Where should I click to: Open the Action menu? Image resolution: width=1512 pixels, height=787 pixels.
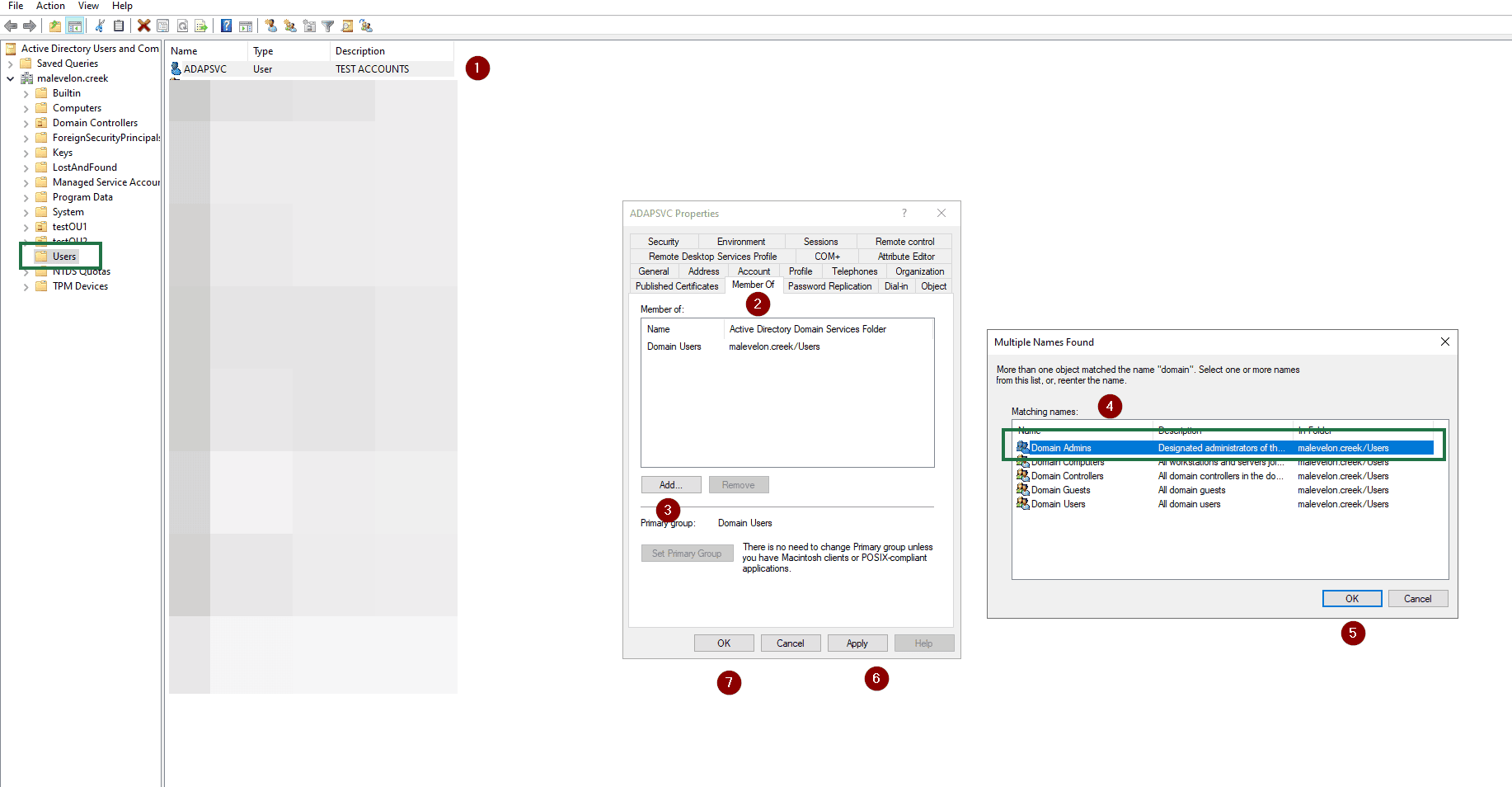pos(50,6)
